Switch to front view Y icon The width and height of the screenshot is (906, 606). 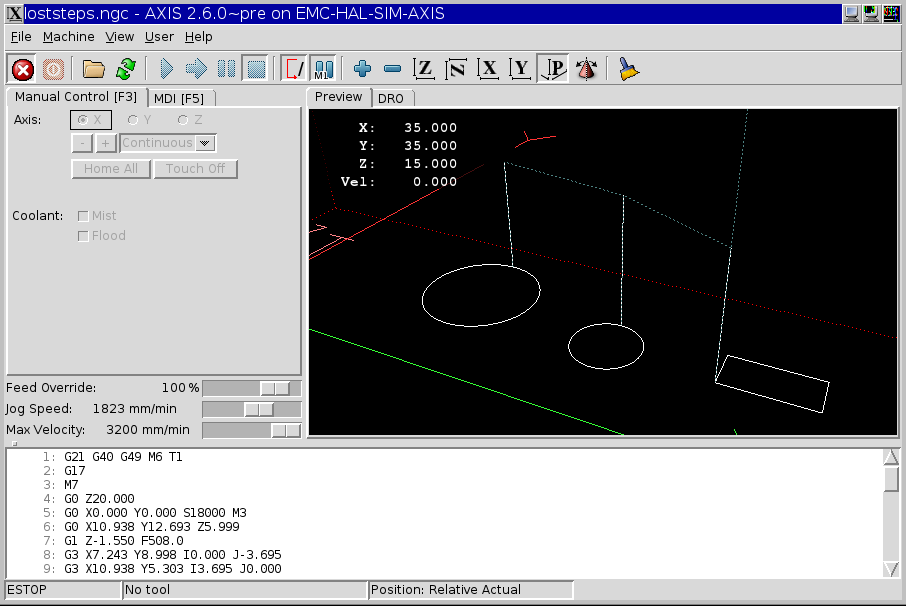520,69
